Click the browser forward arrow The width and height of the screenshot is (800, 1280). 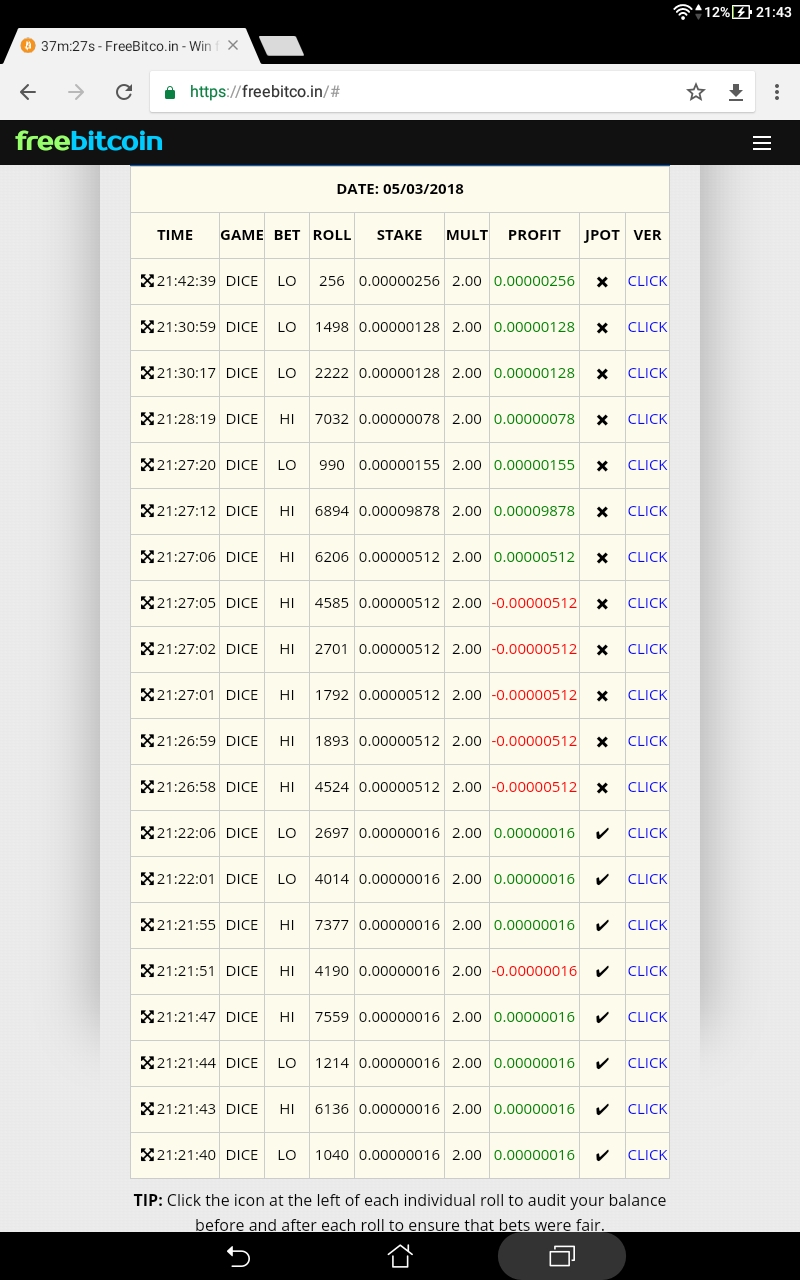coord(76,92)
